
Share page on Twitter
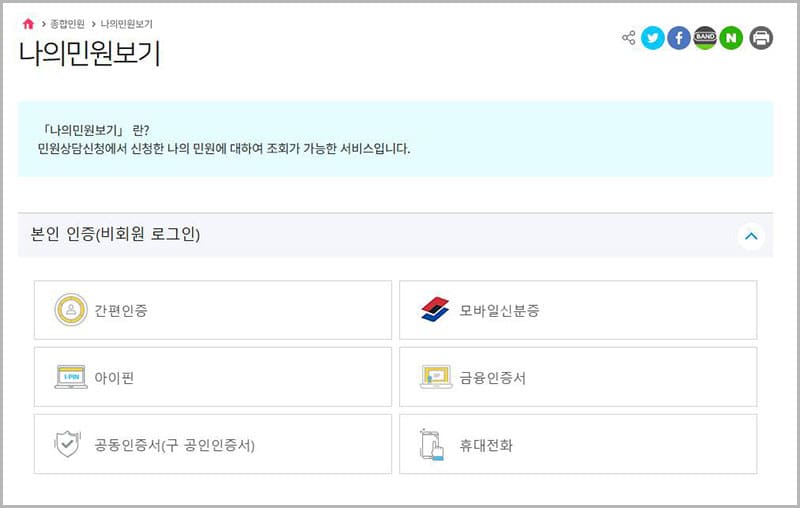click(x=653, y=39)
